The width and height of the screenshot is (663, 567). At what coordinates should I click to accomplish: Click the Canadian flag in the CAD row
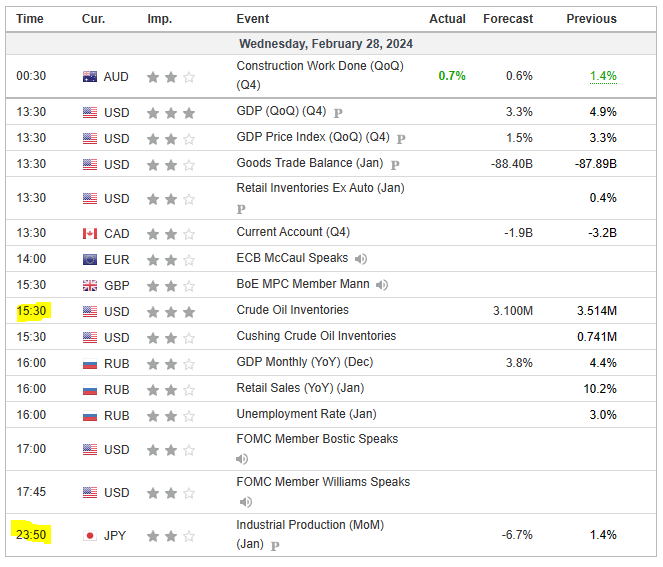pyautogui.click(x=90, y=234)
